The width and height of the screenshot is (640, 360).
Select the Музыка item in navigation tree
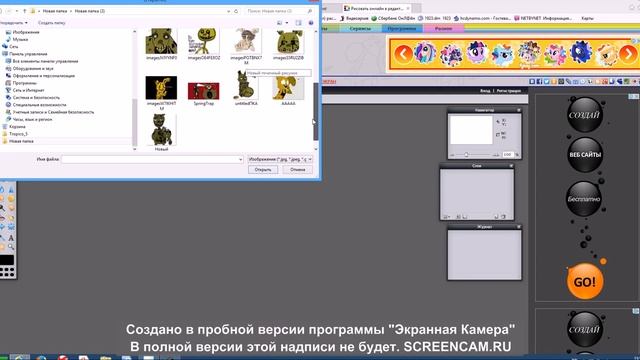coord(20,40)
